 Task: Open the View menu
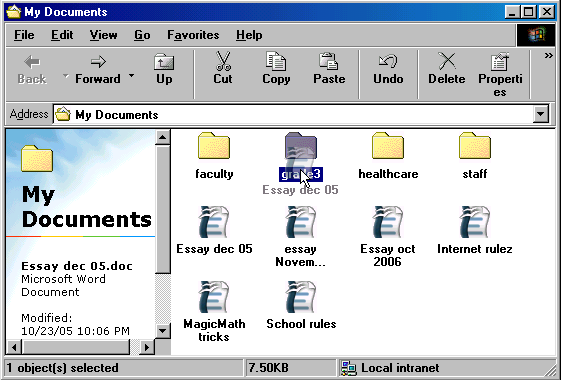click(x=103, y=35)
